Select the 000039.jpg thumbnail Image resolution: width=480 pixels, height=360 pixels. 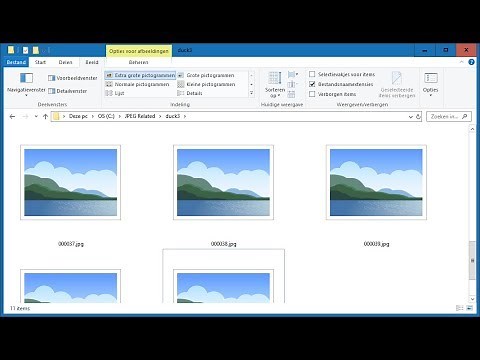[376, 182]
